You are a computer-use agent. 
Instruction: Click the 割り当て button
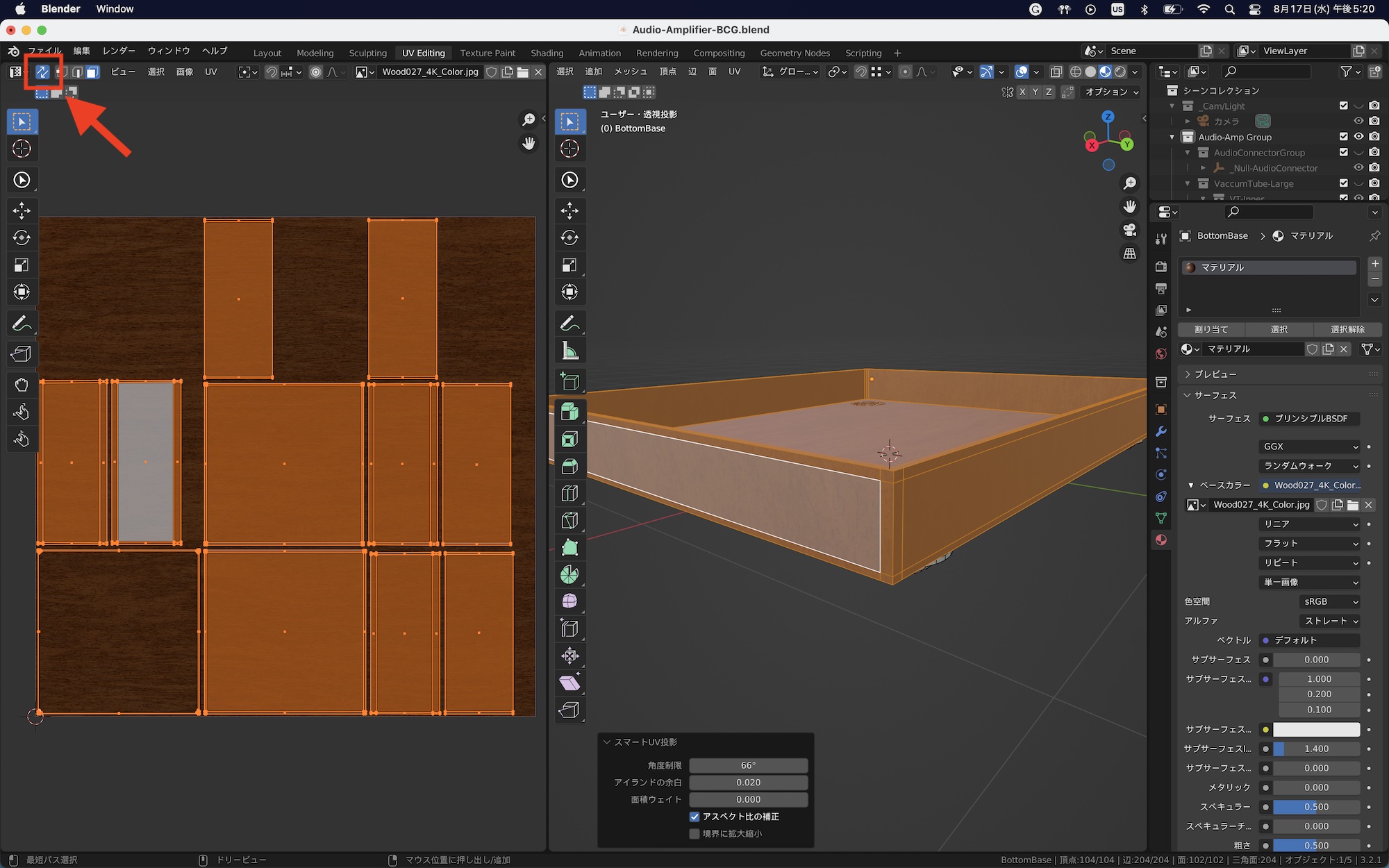tap(1211, 329)
